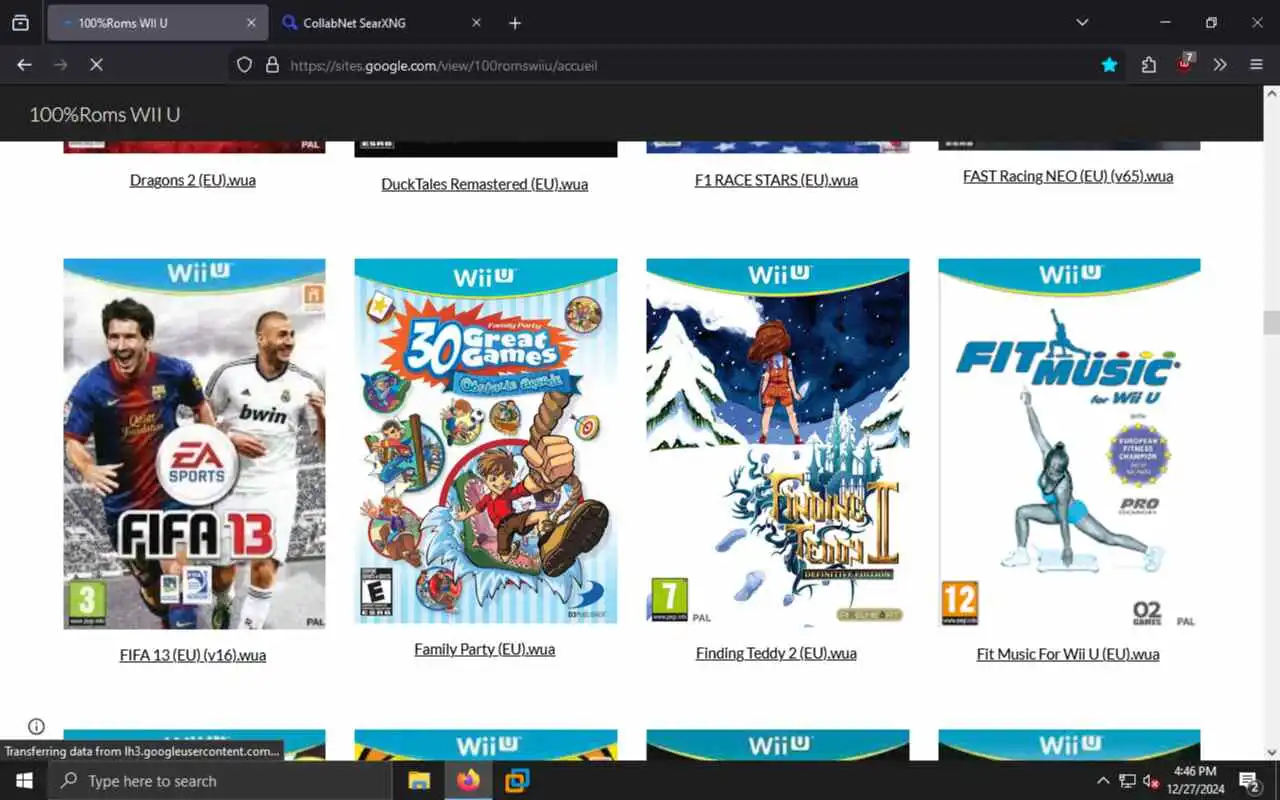
Task: Stop loading the current page
Action: pyautogui.click(x=96, y=65)
